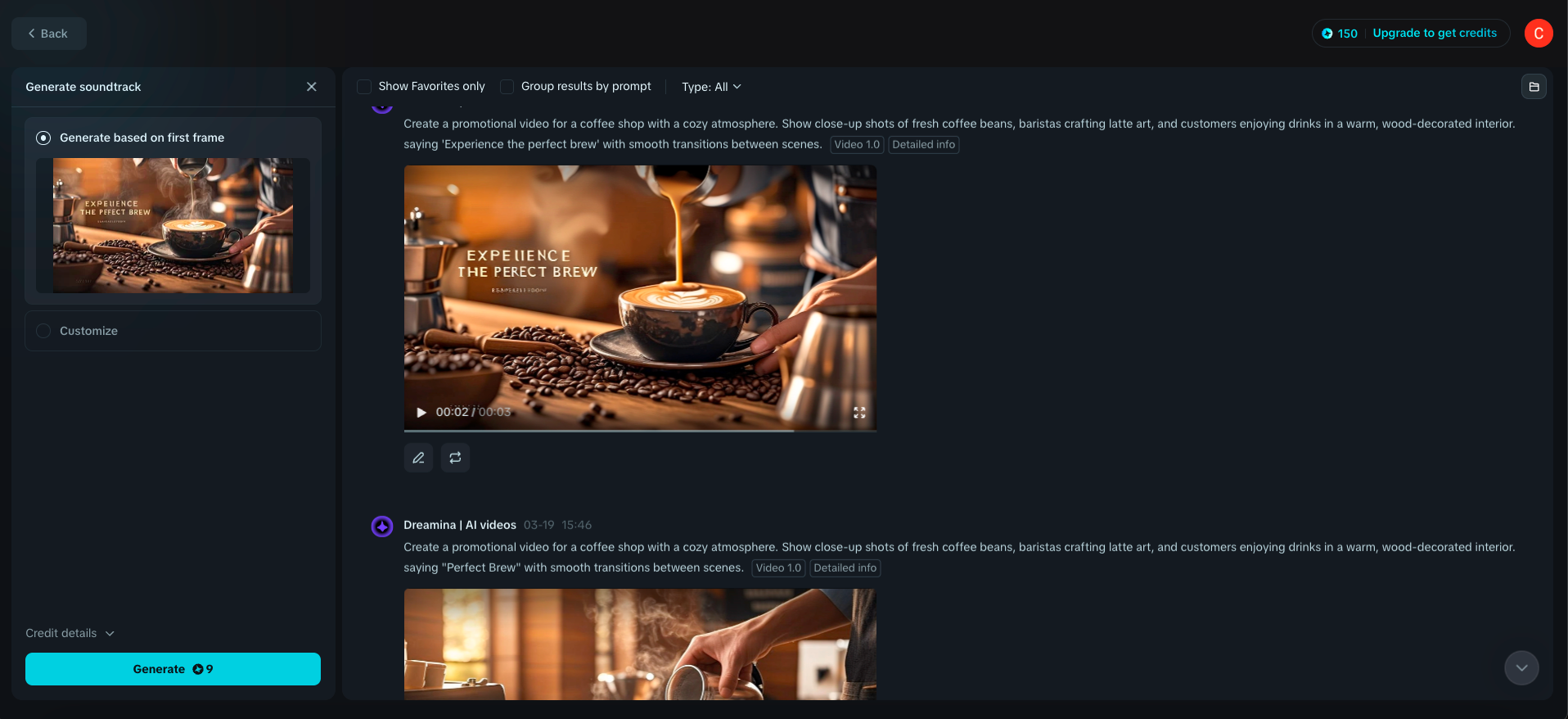Click Video 1.0 tag on second prompt
The image size is (1568, 719).
778,568
